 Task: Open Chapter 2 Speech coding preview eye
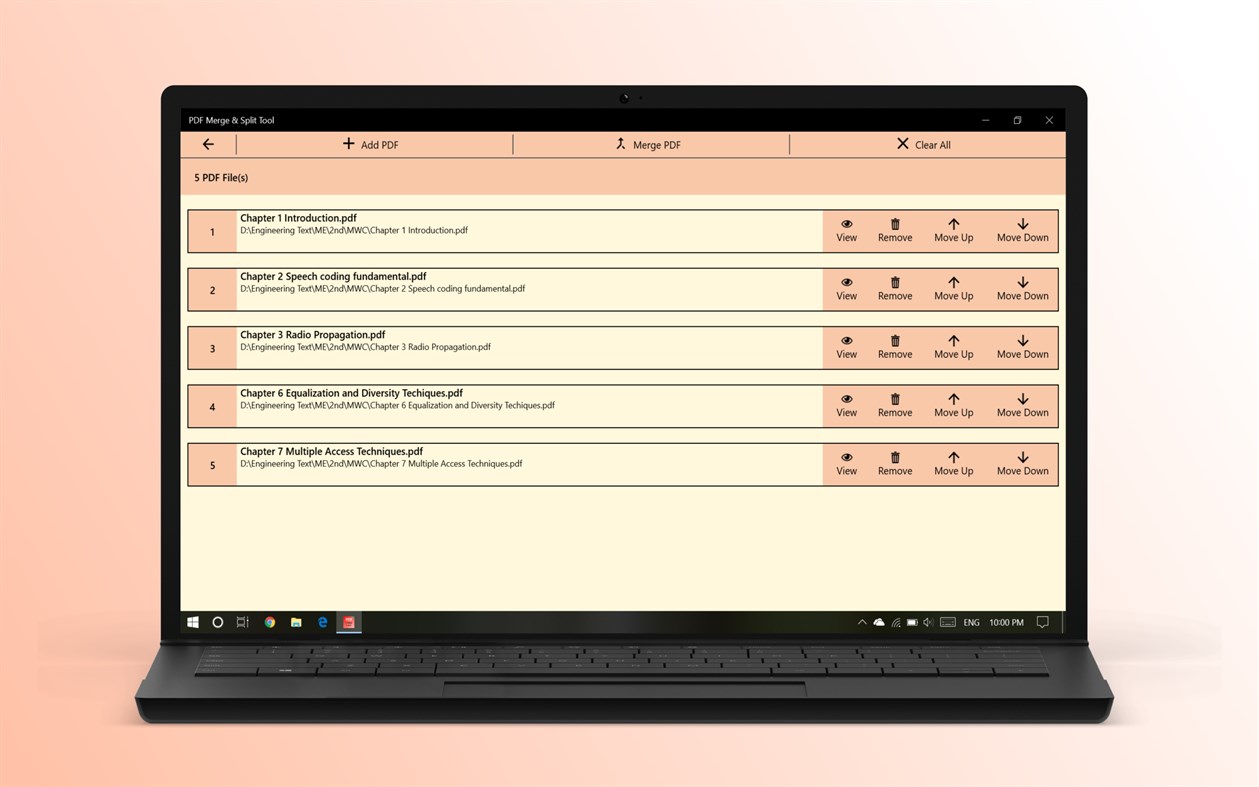pyautogui.click(x=846, y=289)
